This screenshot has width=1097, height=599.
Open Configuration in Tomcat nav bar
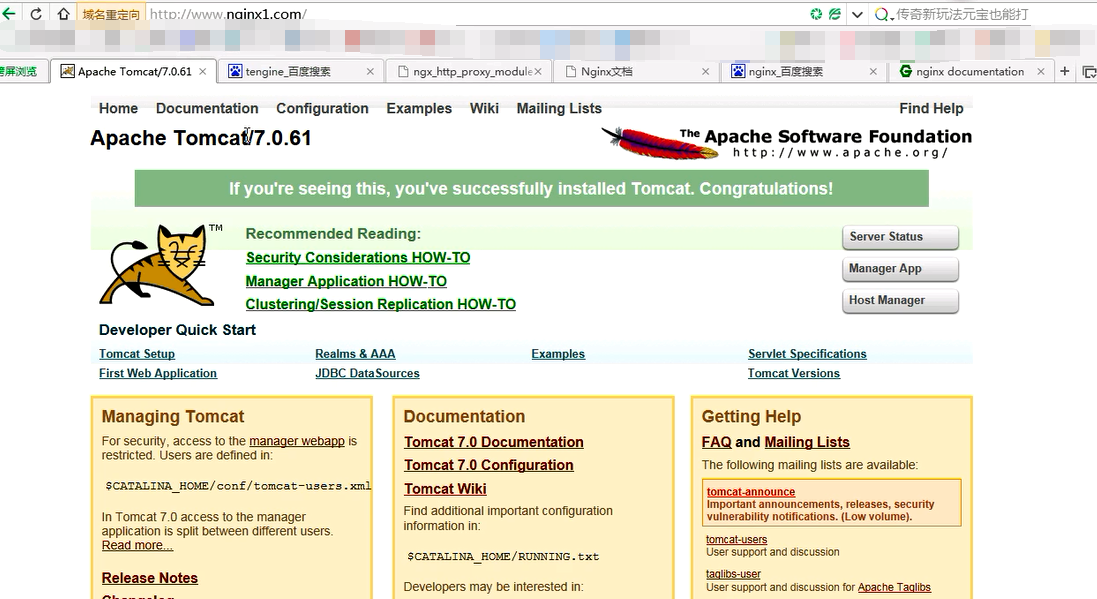pyautogui.click(x=322, y=108)
